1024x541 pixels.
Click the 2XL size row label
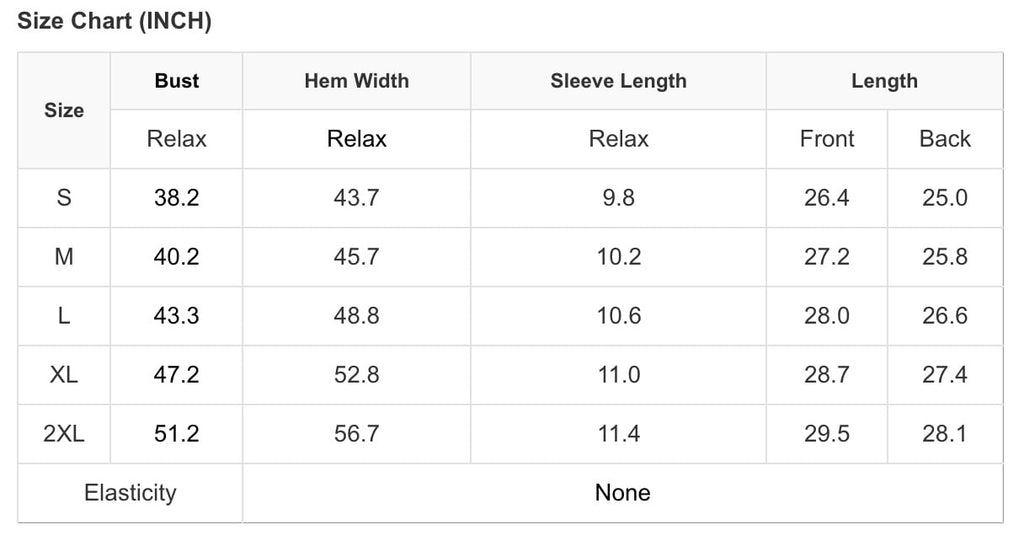(x=64, y=434)
